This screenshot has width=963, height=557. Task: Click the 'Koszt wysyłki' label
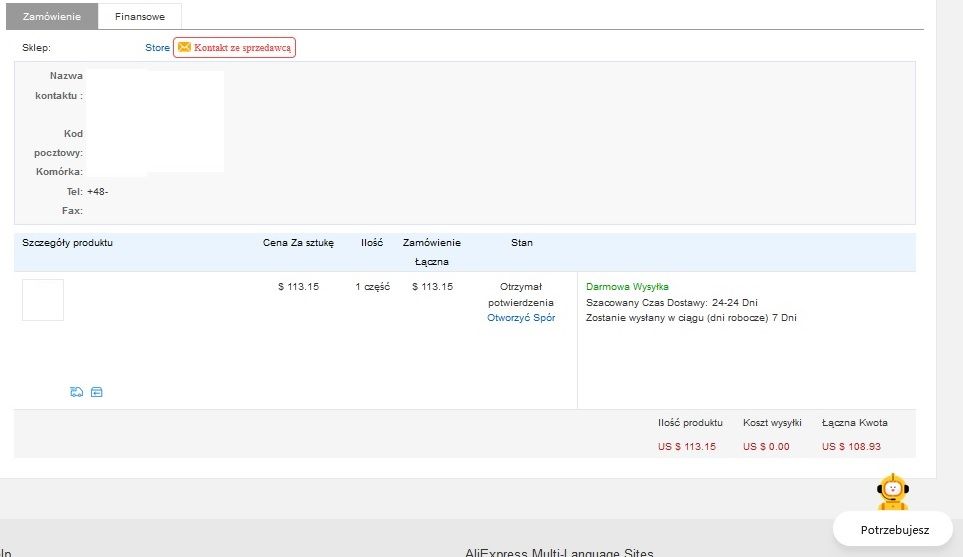(x=772, y=423)
